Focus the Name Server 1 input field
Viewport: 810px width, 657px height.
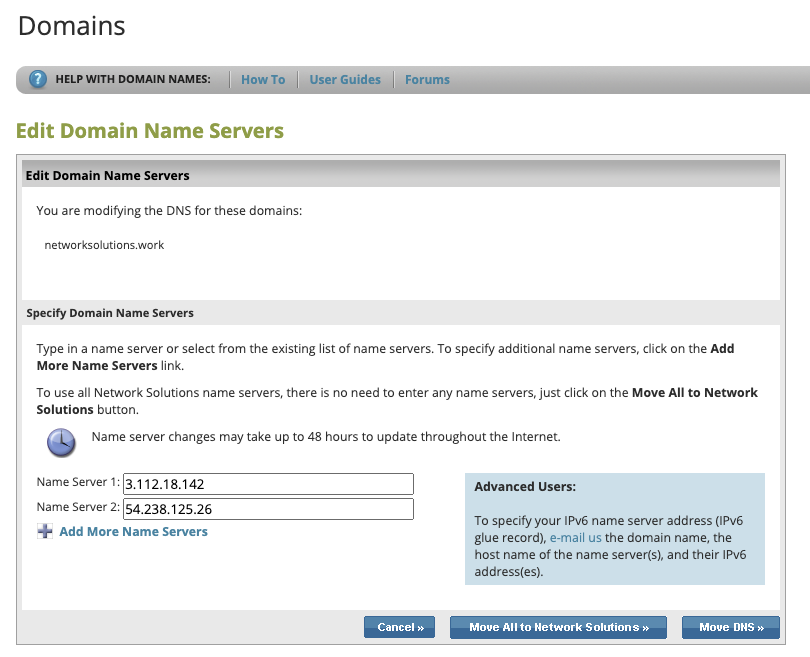tap(268, 484)
